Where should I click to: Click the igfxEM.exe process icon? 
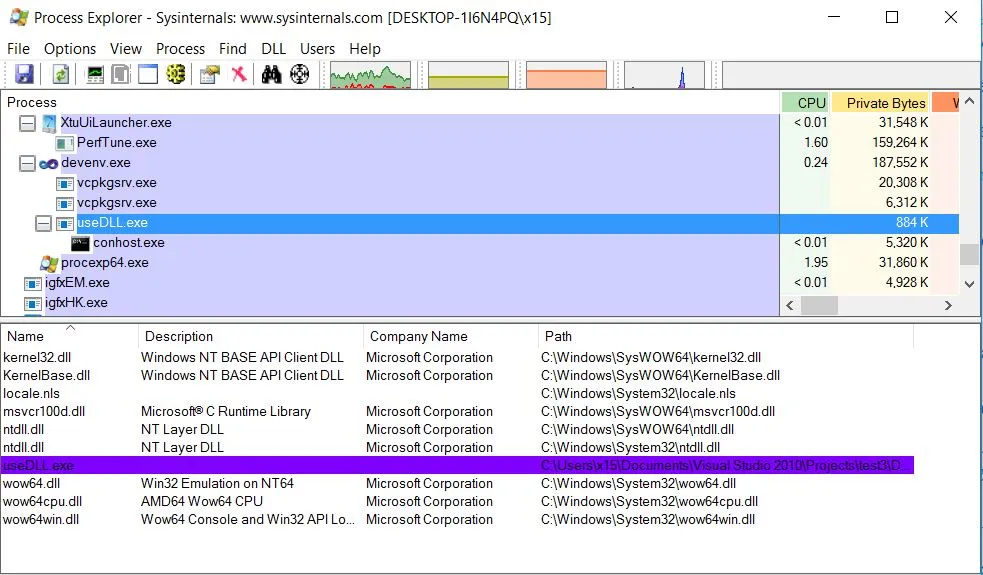[33, 283]
